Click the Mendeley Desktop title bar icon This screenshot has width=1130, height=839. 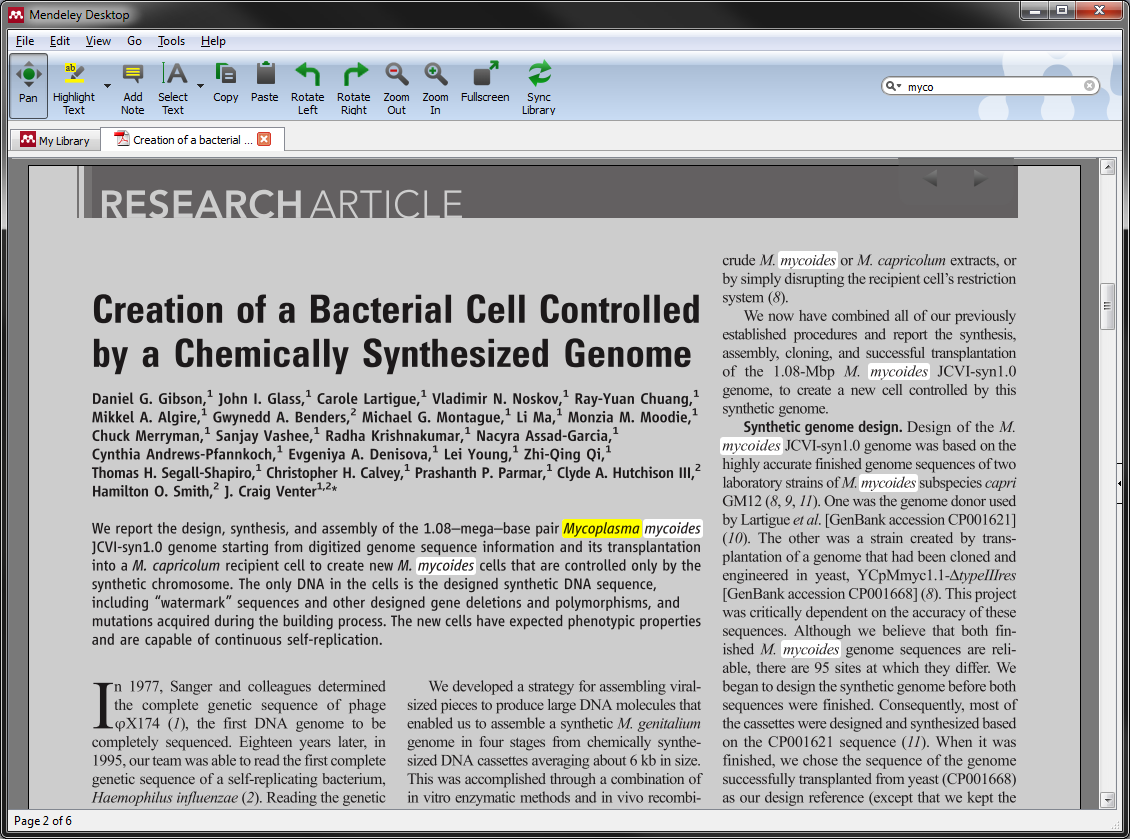(16, 14)
